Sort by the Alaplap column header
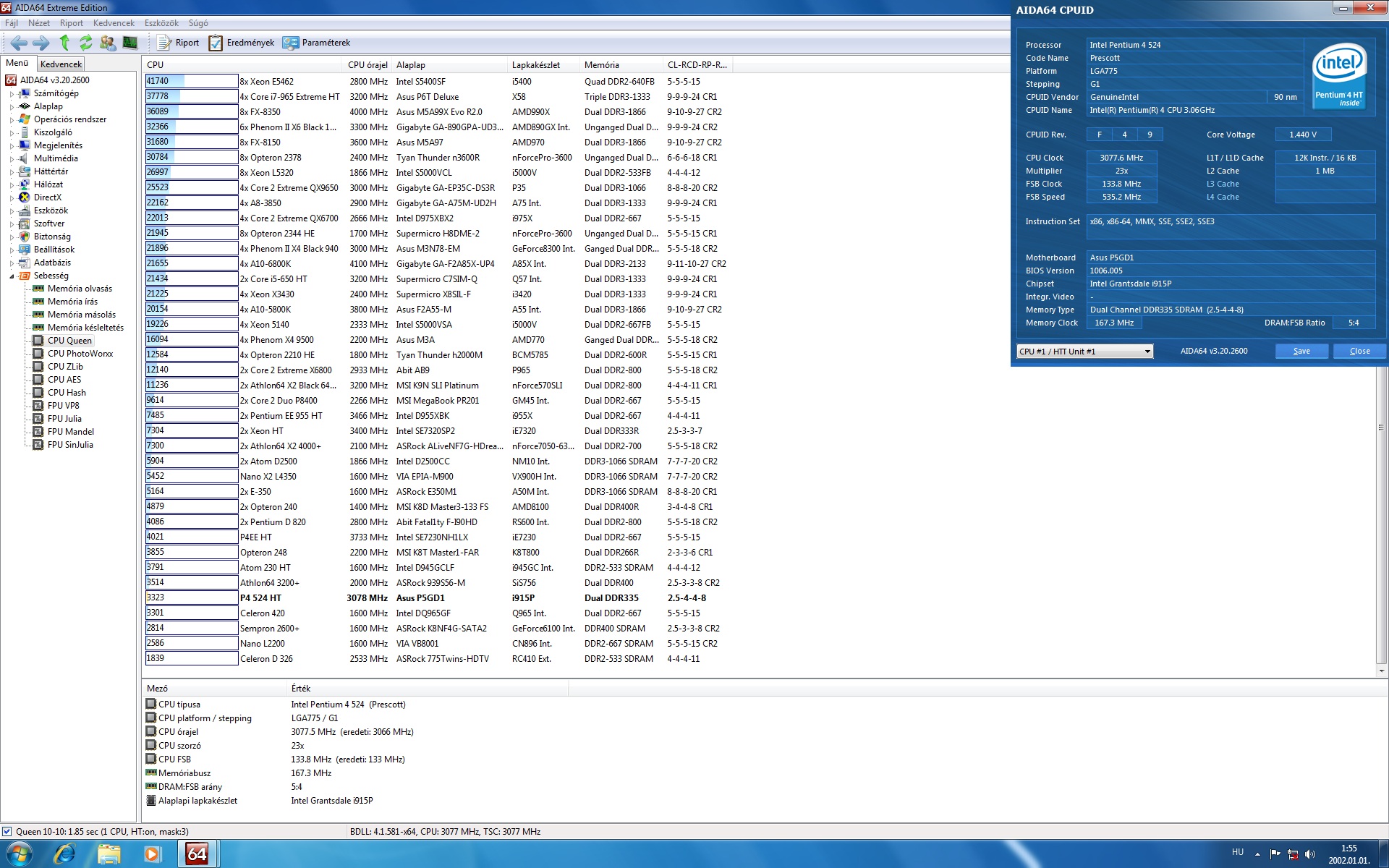 [x=449, y=65]
